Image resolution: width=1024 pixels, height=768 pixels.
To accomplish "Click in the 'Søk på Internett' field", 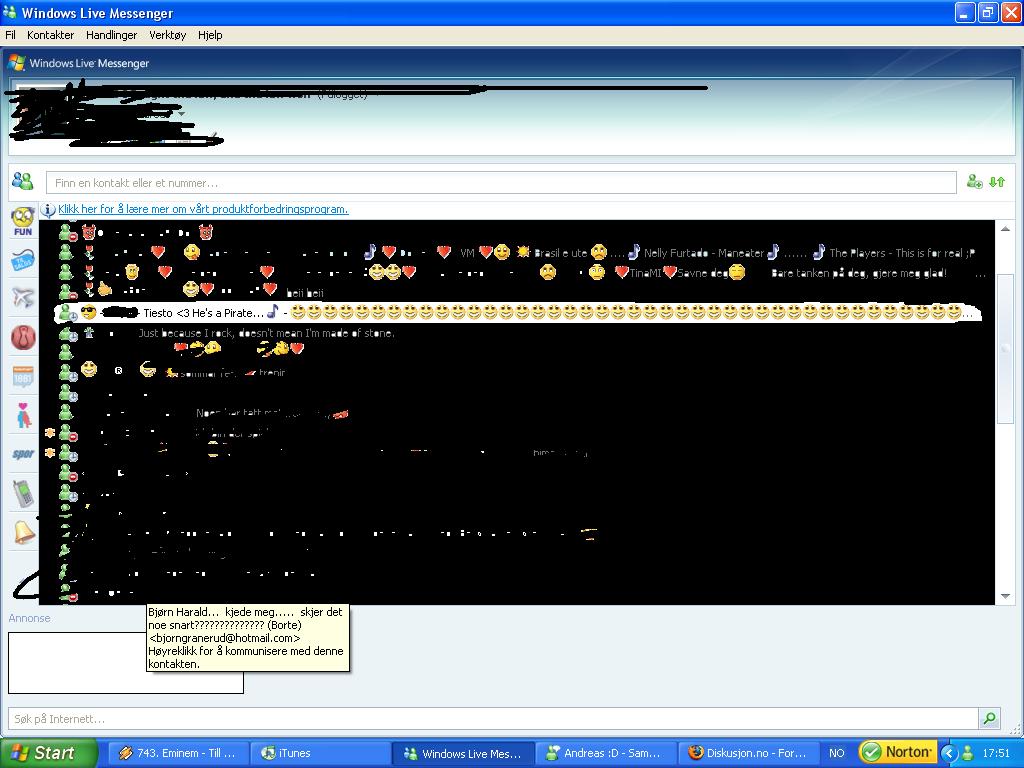I will (x=493, y=719).
